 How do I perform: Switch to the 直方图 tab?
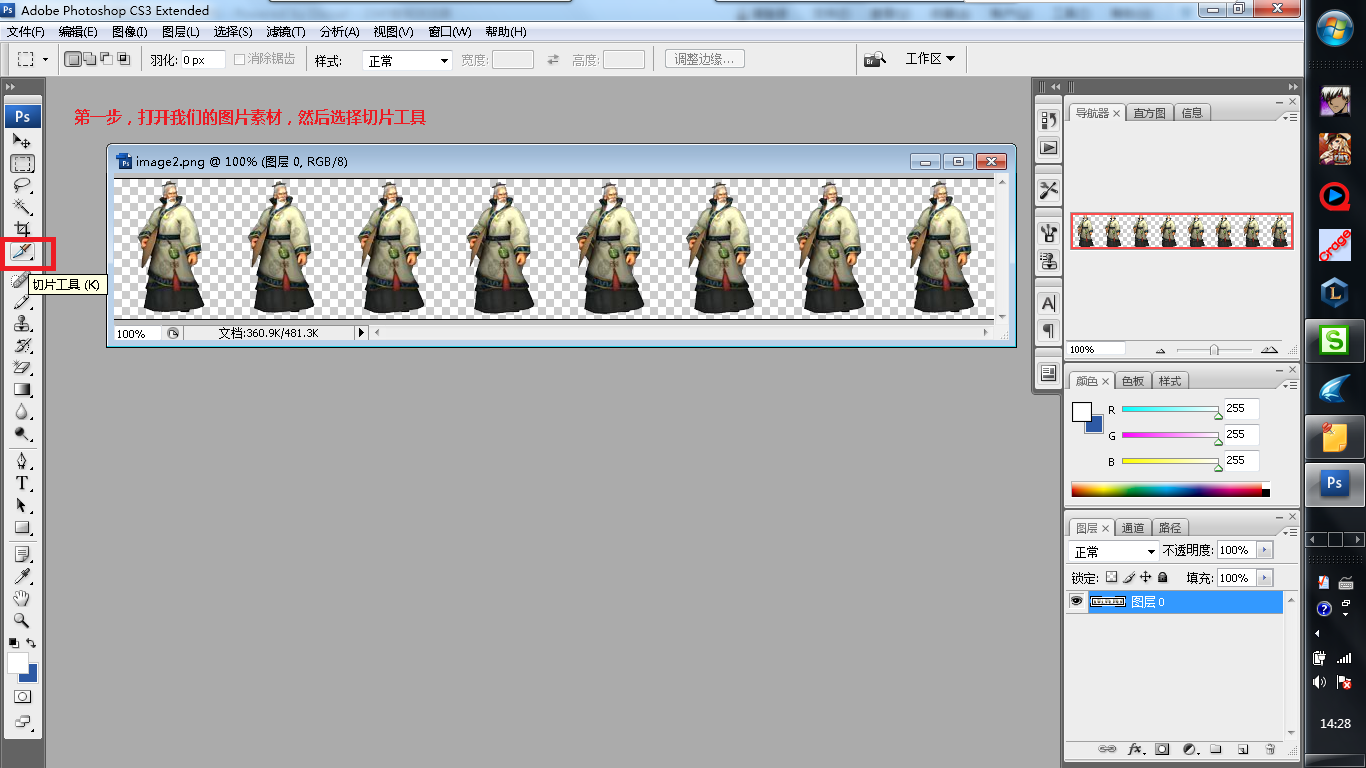(x=1150, y=113)
